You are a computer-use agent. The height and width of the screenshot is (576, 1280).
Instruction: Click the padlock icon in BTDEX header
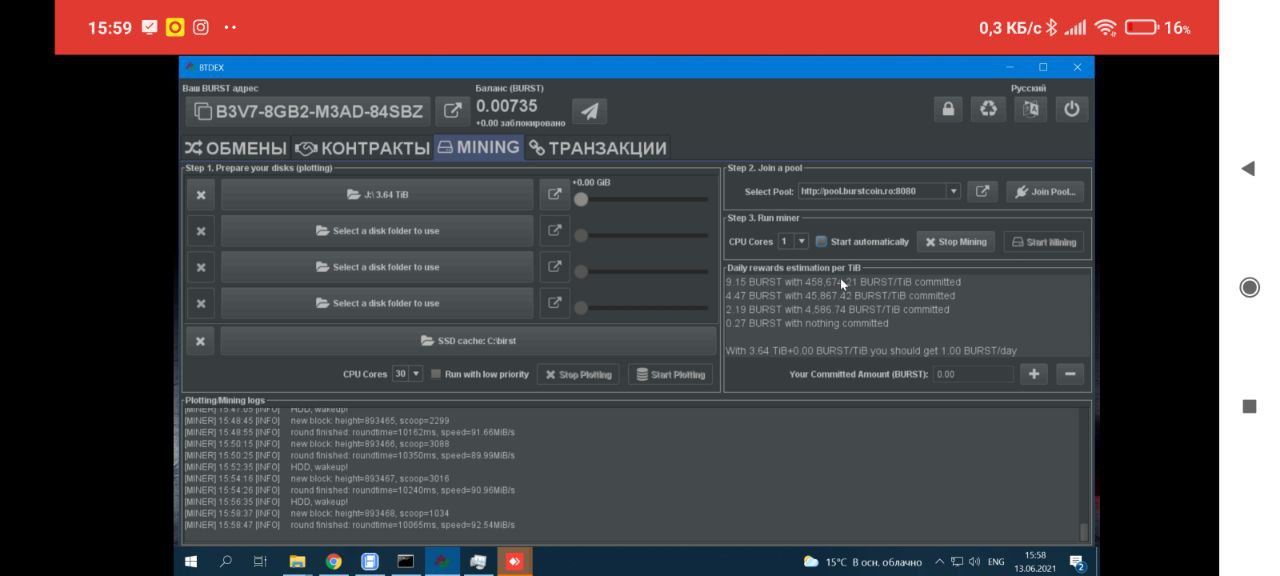pos(948,109)
